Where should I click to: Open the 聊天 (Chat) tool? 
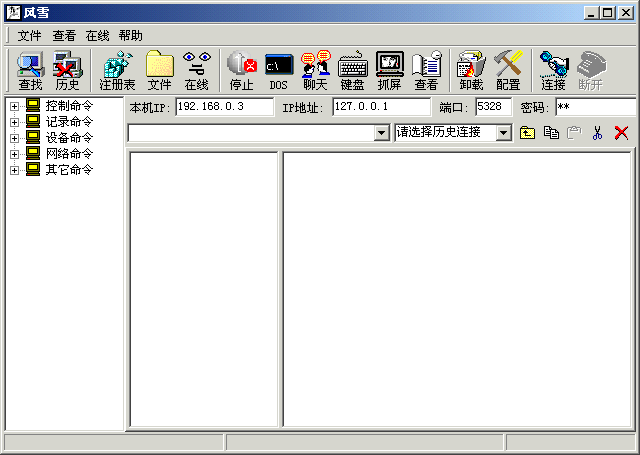click(315, 71)
